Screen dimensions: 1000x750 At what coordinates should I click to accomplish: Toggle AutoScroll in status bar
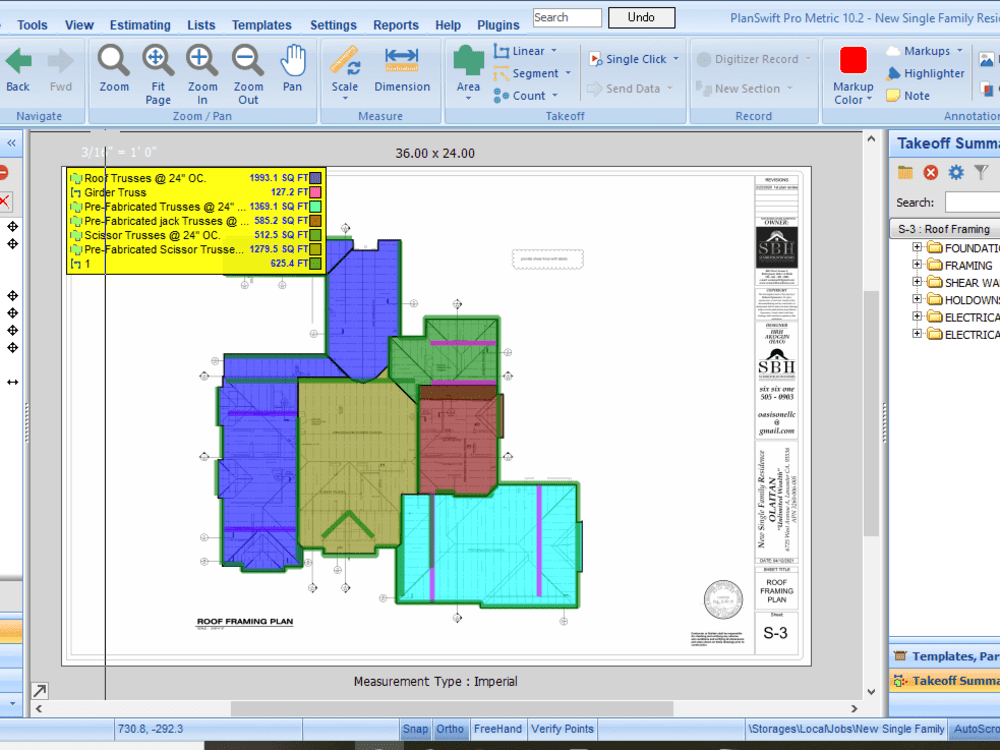pos(976,729)
